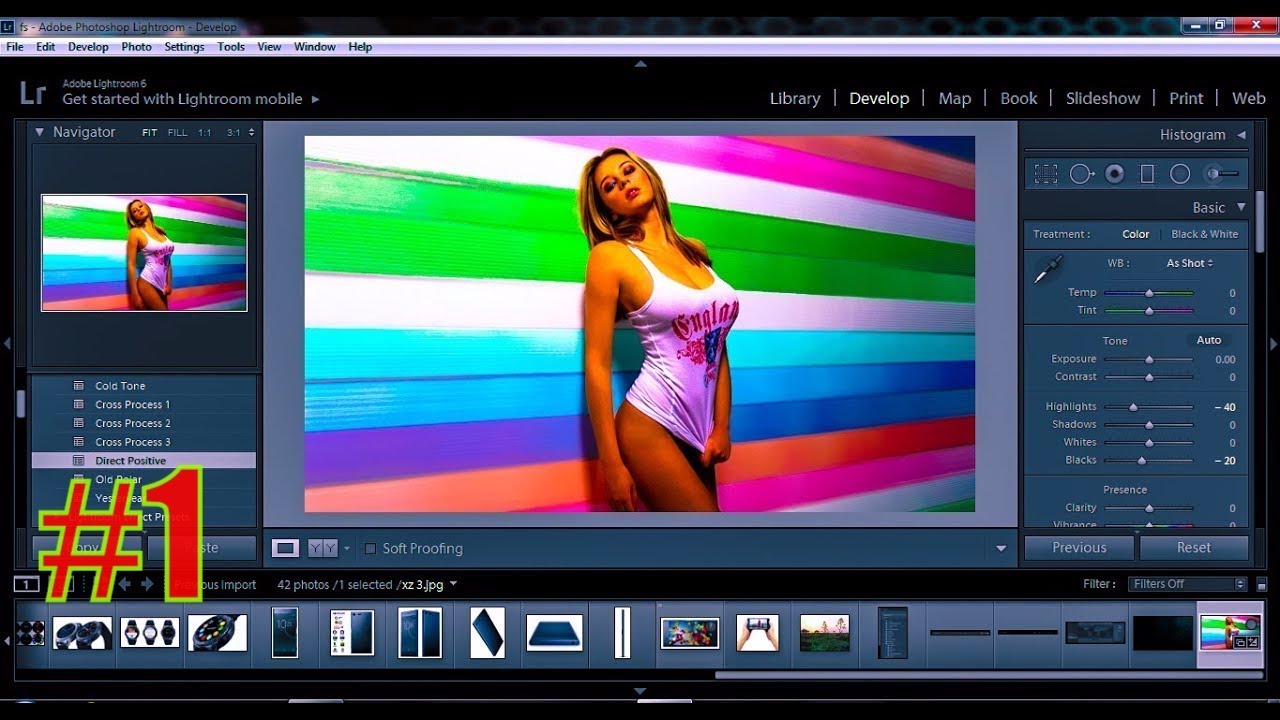Click the Previous button
This screenshot has height=720, width=1280.
click(x=1079, y=548)
